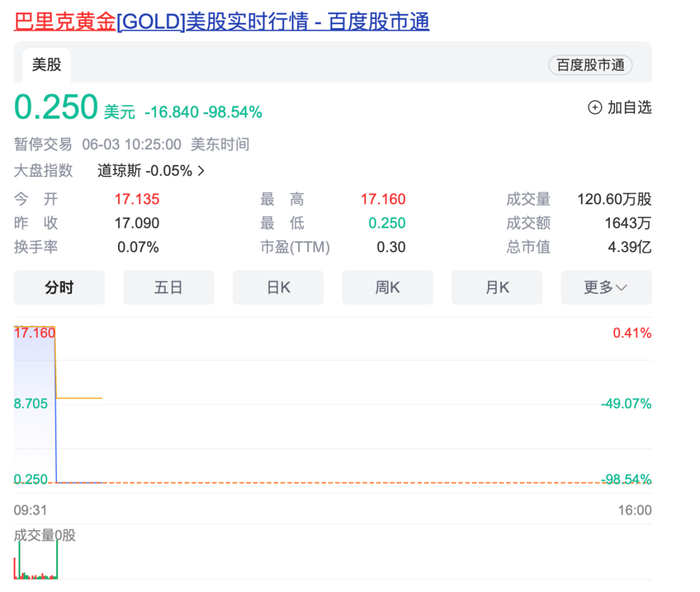Click the plus icon beside 加自选
Screen dimensions: 700x592
pyautogui.click(x=595, y=107)
